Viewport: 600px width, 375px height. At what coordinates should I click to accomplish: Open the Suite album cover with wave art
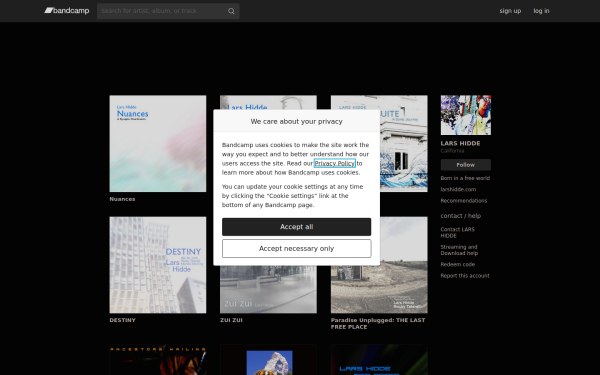[404, 143]
